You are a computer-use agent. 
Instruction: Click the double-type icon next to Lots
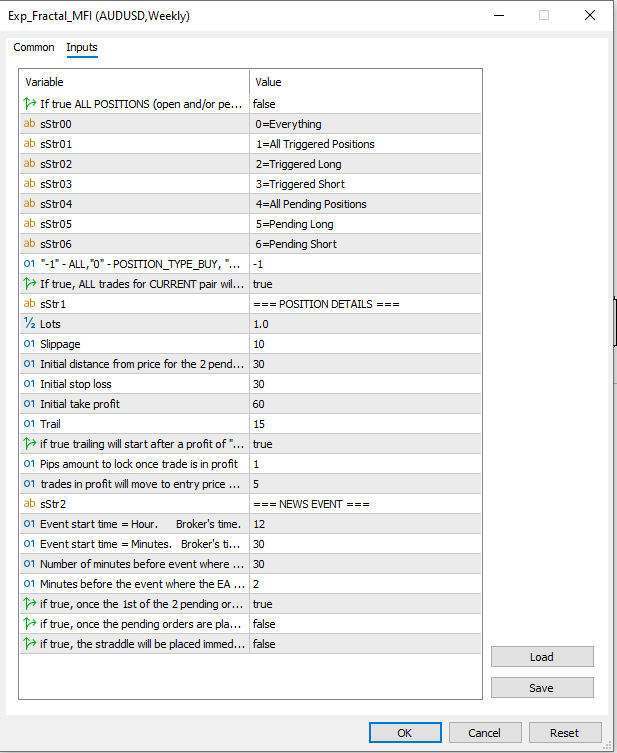(29, 324)
